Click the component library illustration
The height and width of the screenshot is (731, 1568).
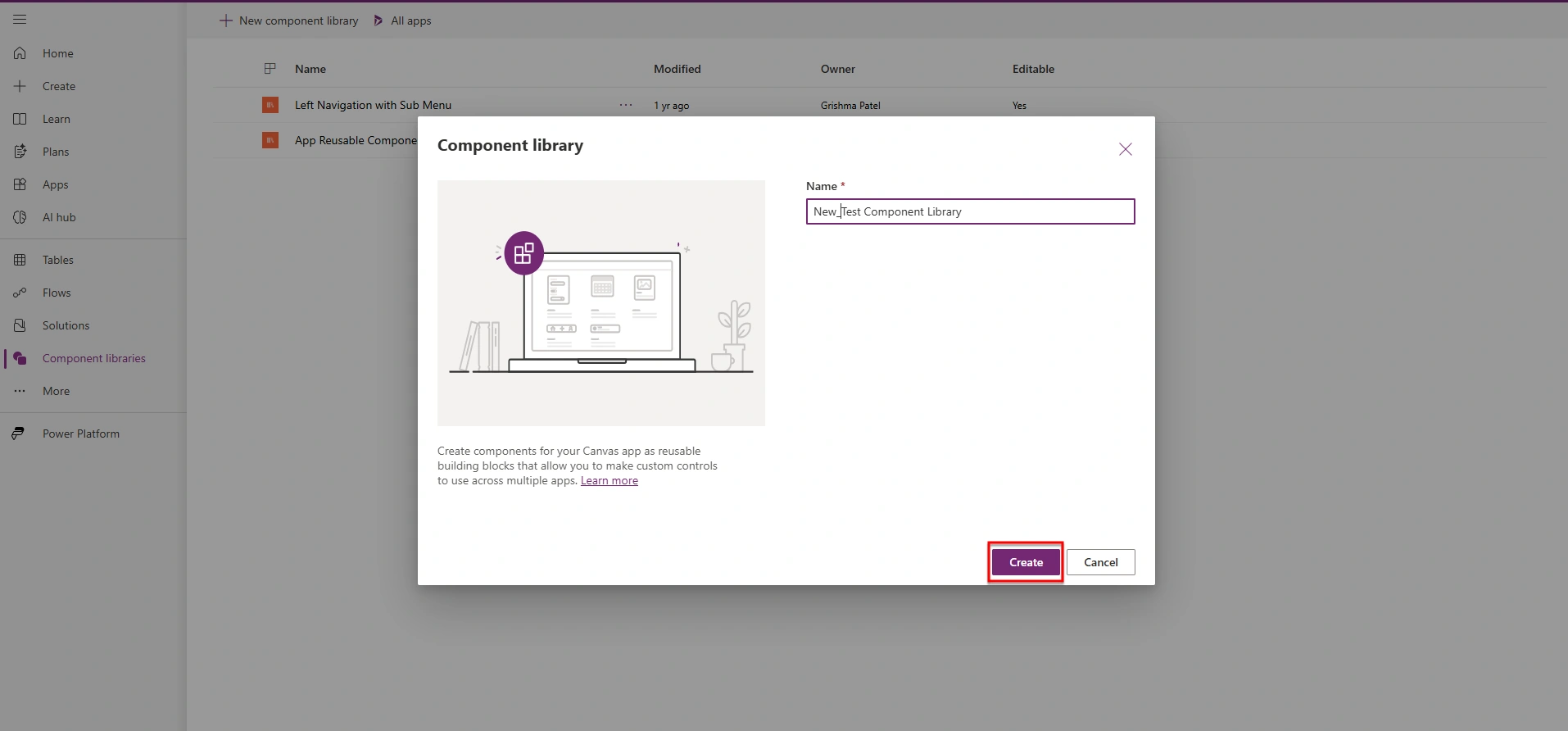601,303
